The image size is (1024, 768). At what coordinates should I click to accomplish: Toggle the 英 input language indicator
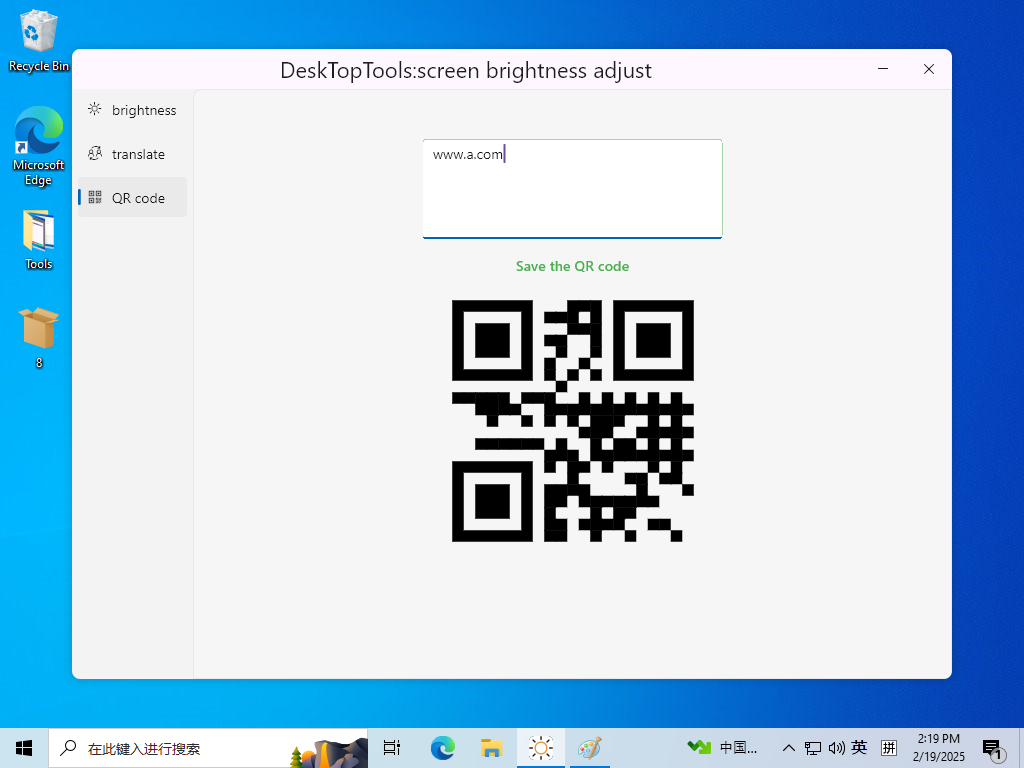pos(859,747)
